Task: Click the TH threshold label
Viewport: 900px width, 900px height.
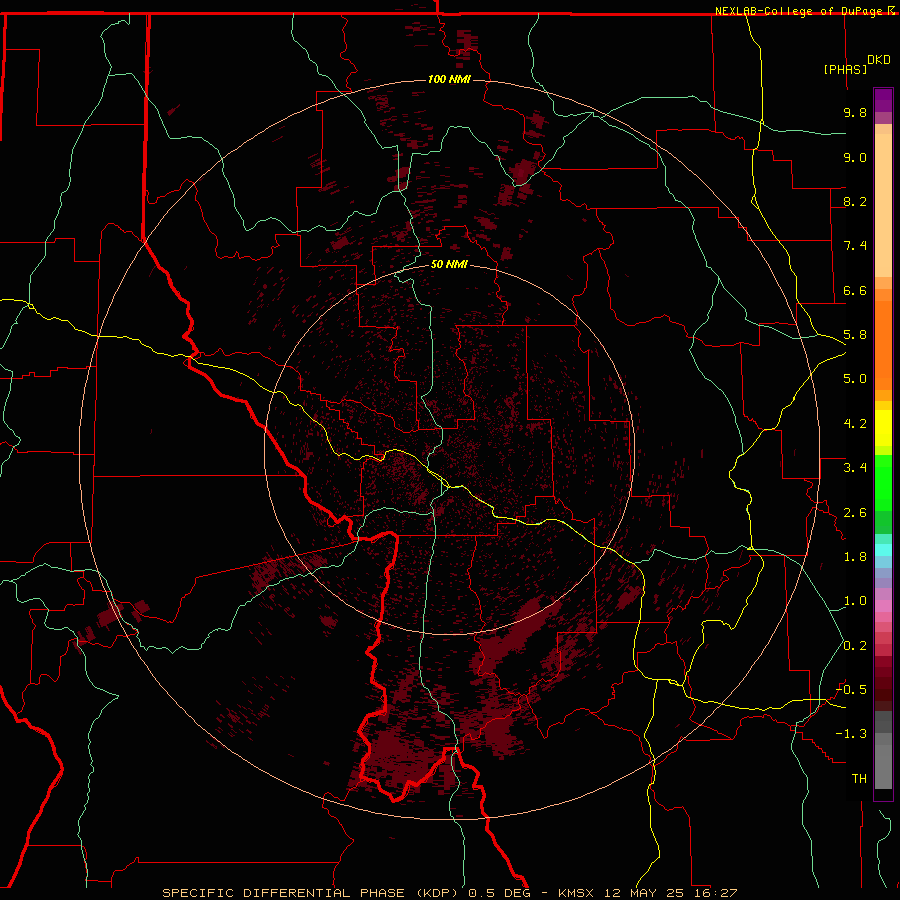Action: (859, 779)
